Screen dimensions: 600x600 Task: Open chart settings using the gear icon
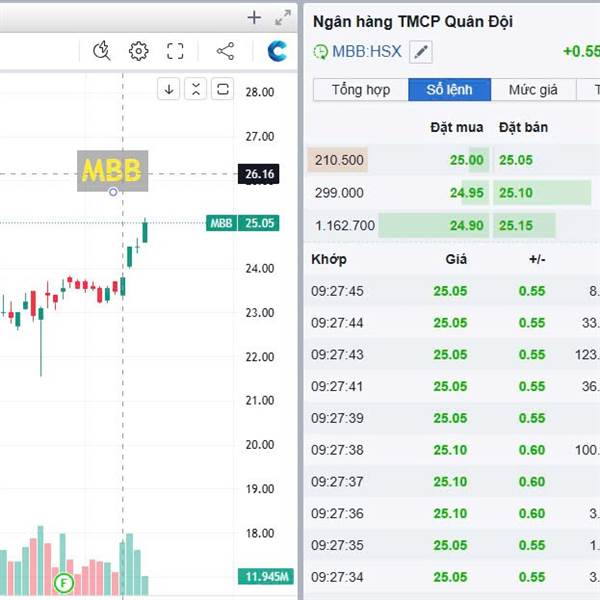click(x=139, y=51)
